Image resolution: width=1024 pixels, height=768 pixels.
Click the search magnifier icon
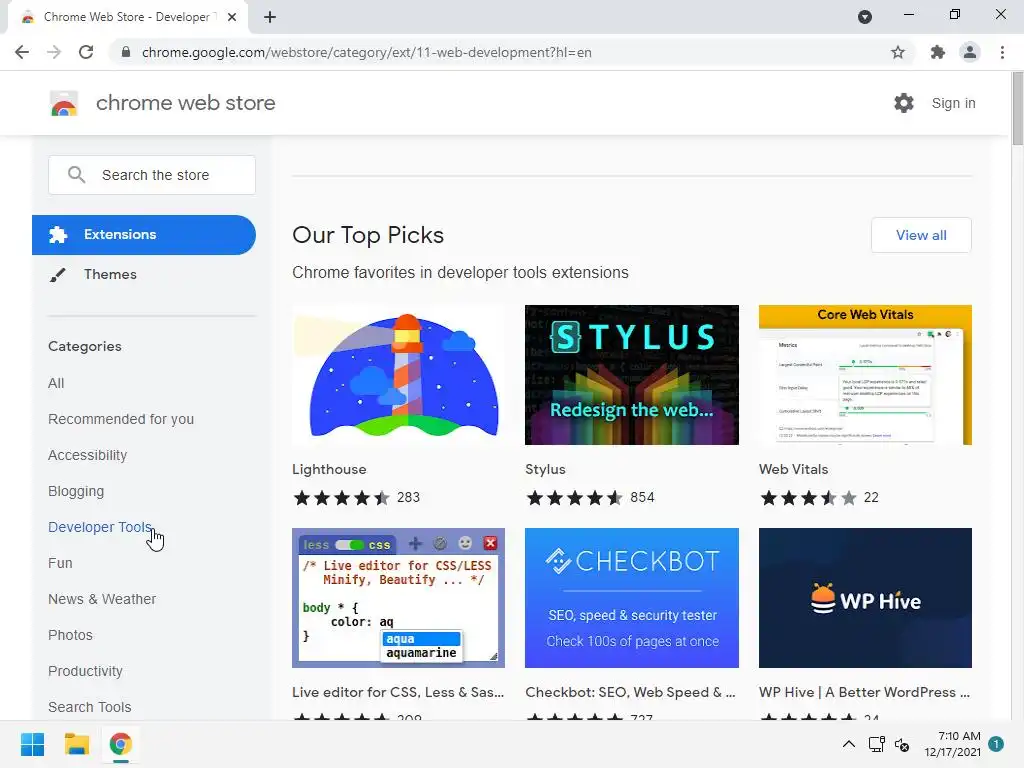(76, 175)
